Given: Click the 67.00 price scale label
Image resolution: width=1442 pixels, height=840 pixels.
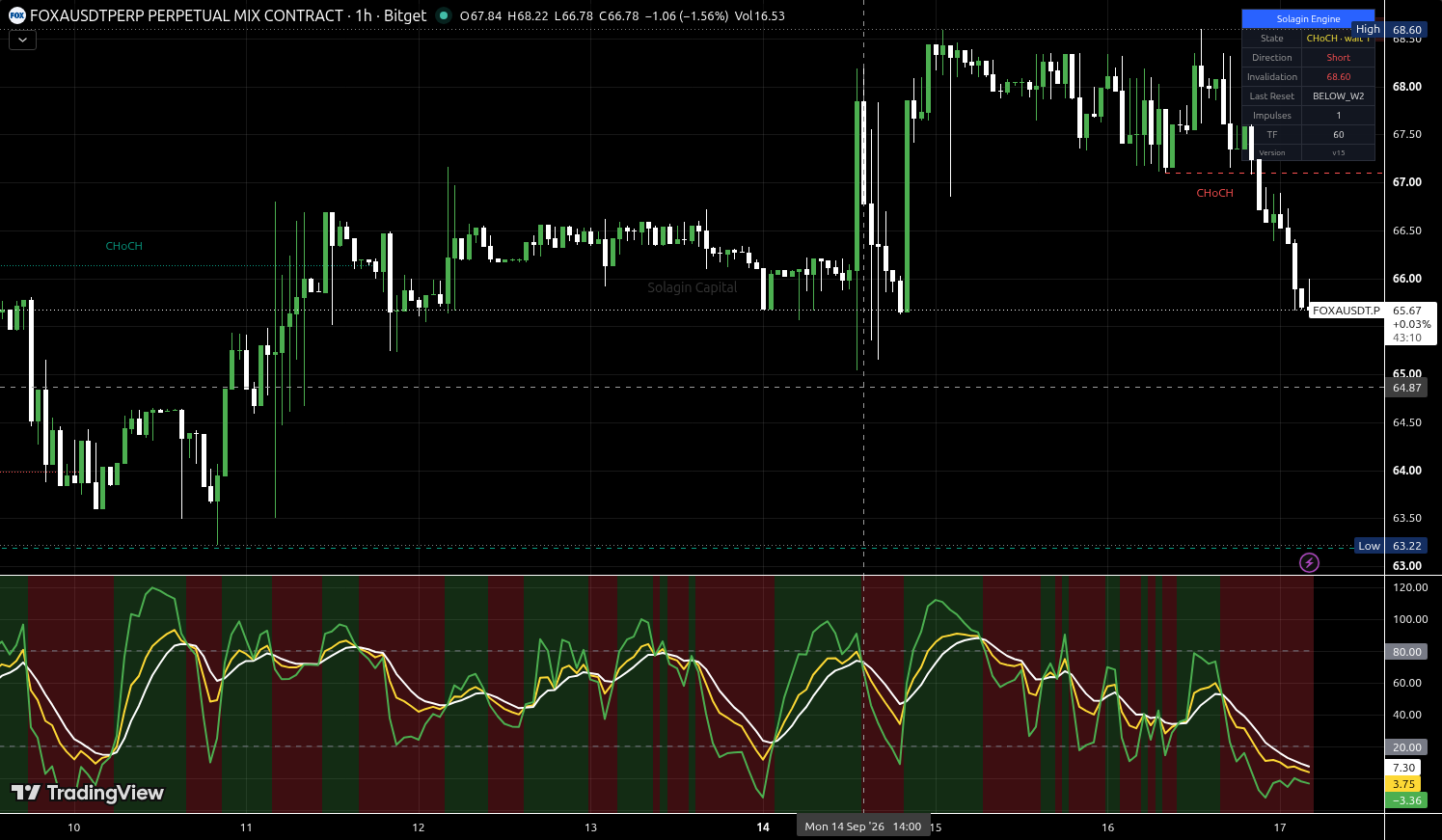Looking at the screenshot, I should coord(1406,182).
